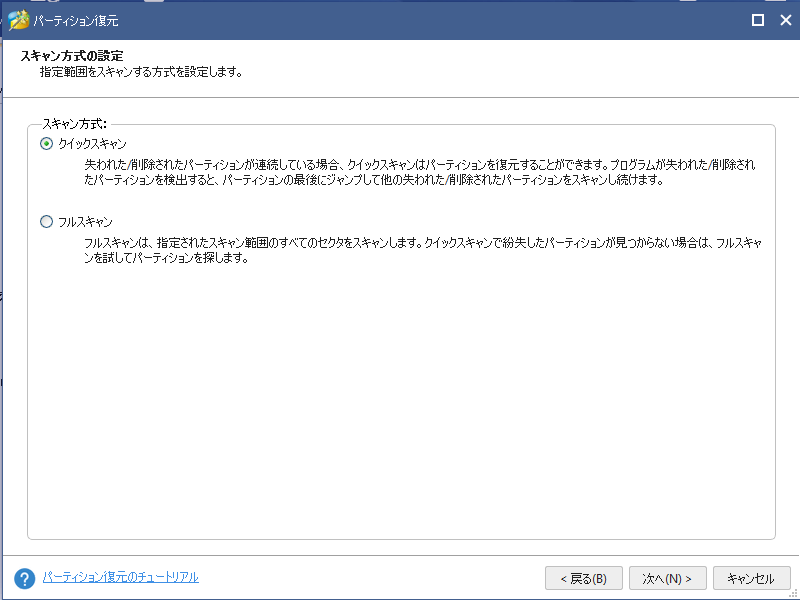The height and width of the screenshot is (600, 800).
Task: Maximize the パーティション復元 window
Action: [x=758, y=20]
